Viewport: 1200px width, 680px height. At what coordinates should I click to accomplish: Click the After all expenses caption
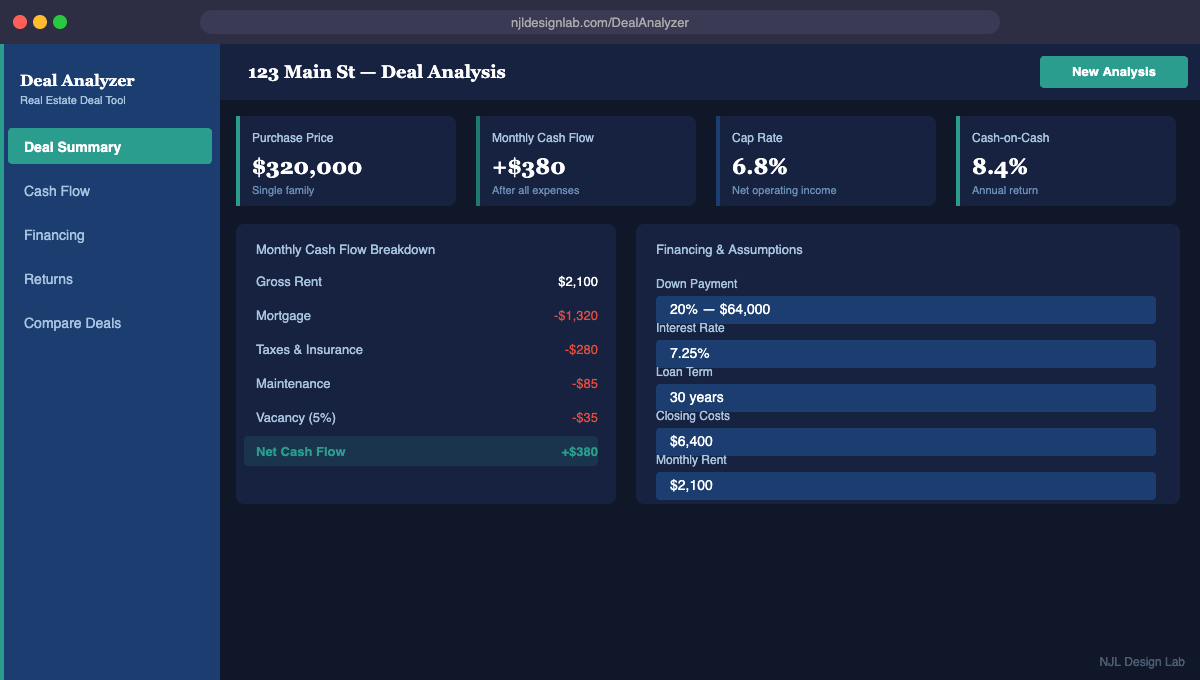(x=535, y=190)
